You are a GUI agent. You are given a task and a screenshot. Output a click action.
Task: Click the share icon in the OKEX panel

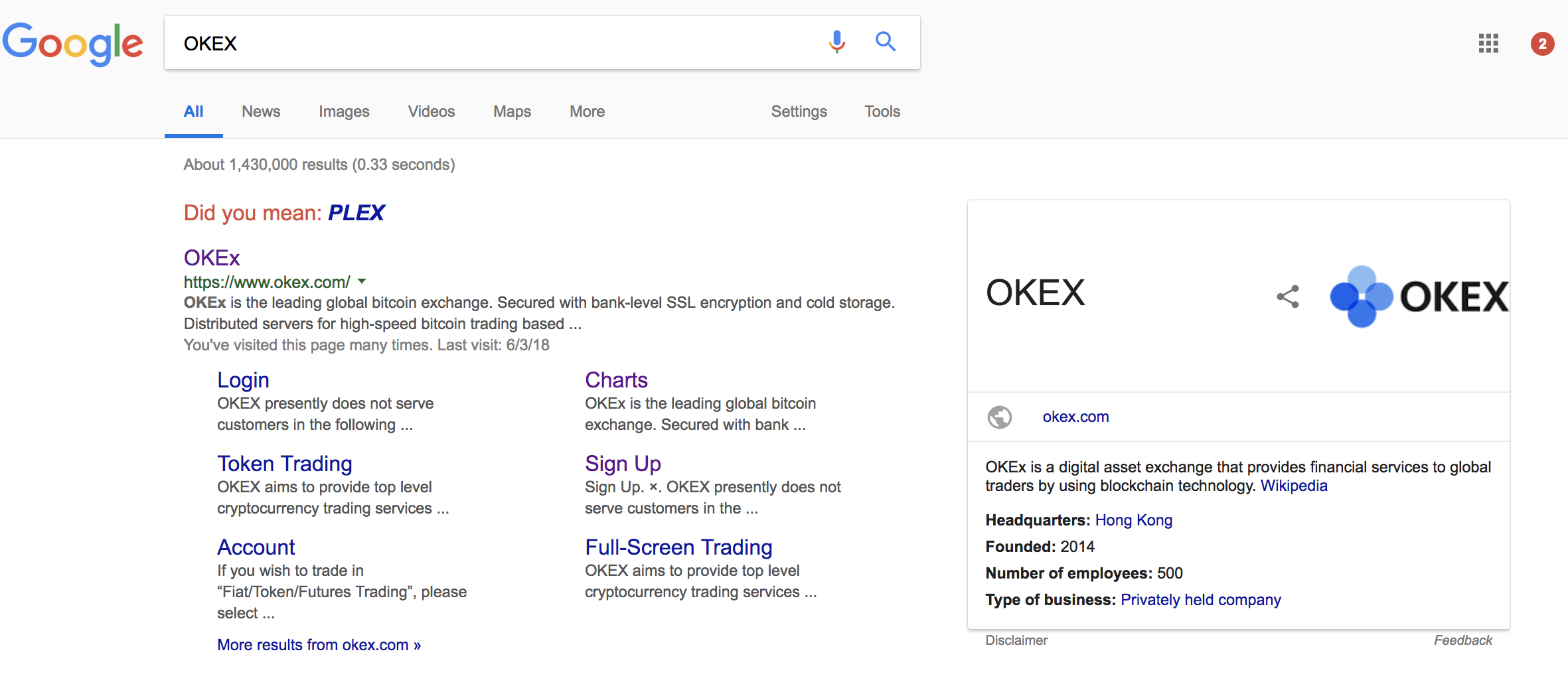pyautogui.click(x=1288, y=296)
